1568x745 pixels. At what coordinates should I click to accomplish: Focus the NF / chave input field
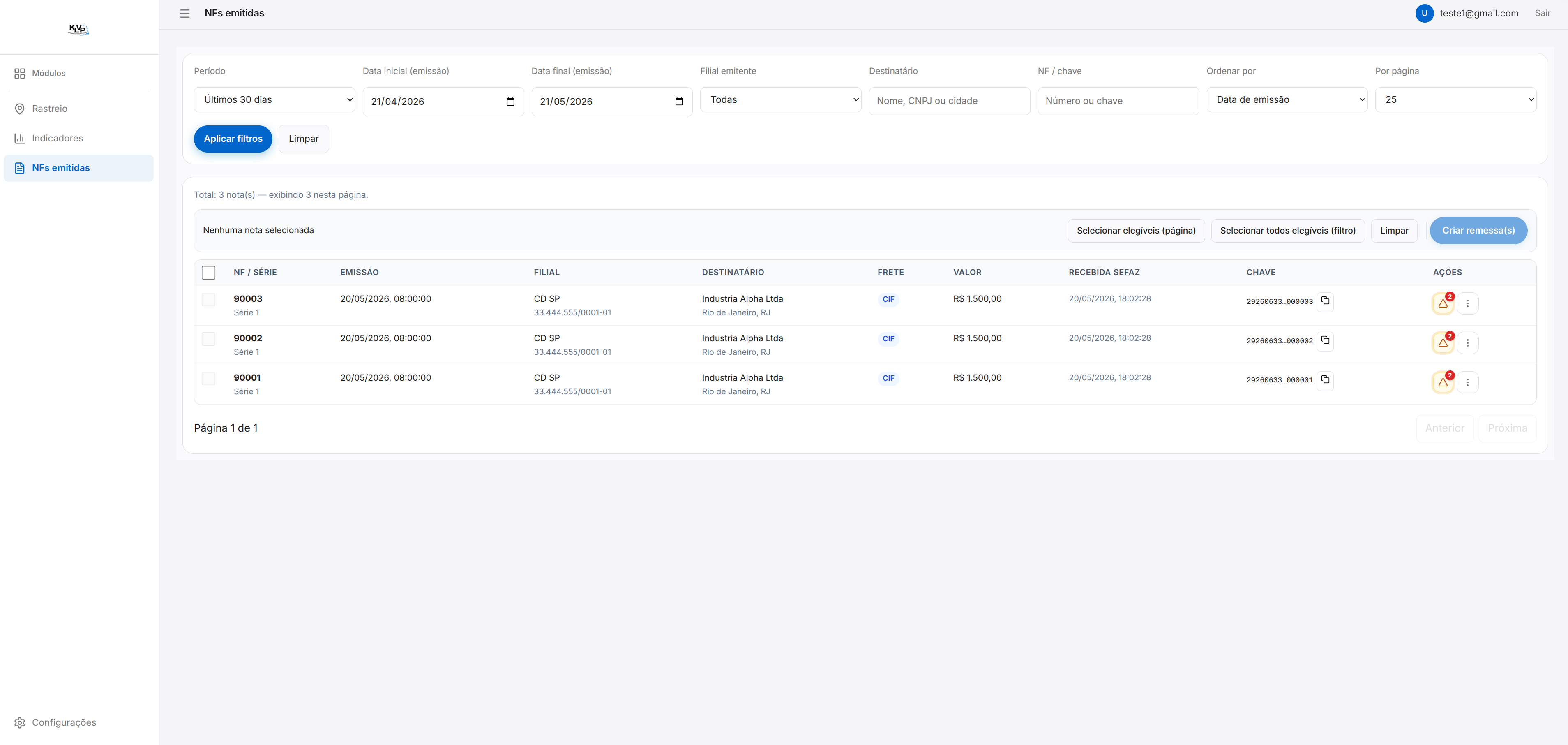(x=1118, y=101)
